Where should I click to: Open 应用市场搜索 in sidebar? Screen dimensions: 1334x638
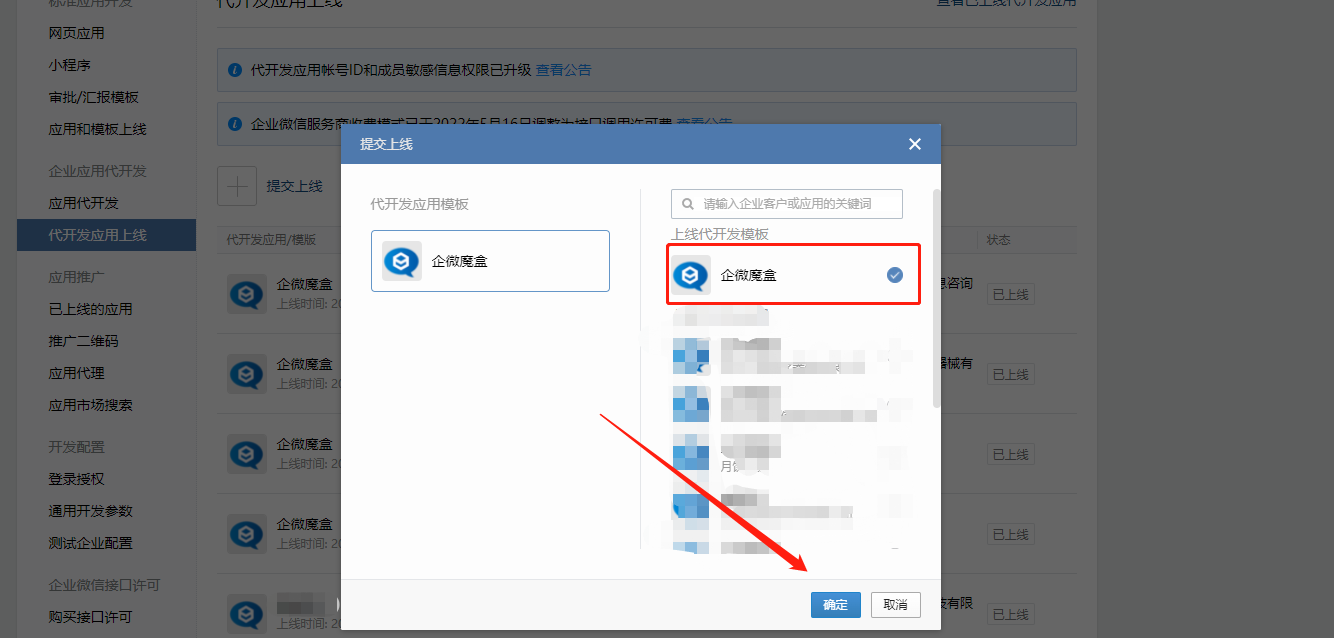pos(90,405)
